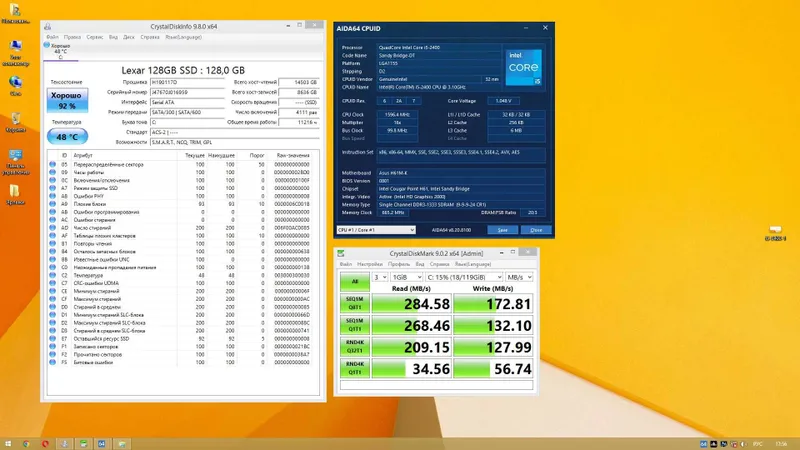
Task: Run the SEQ1M Q1T1 test button
Action: pos(355,325)
